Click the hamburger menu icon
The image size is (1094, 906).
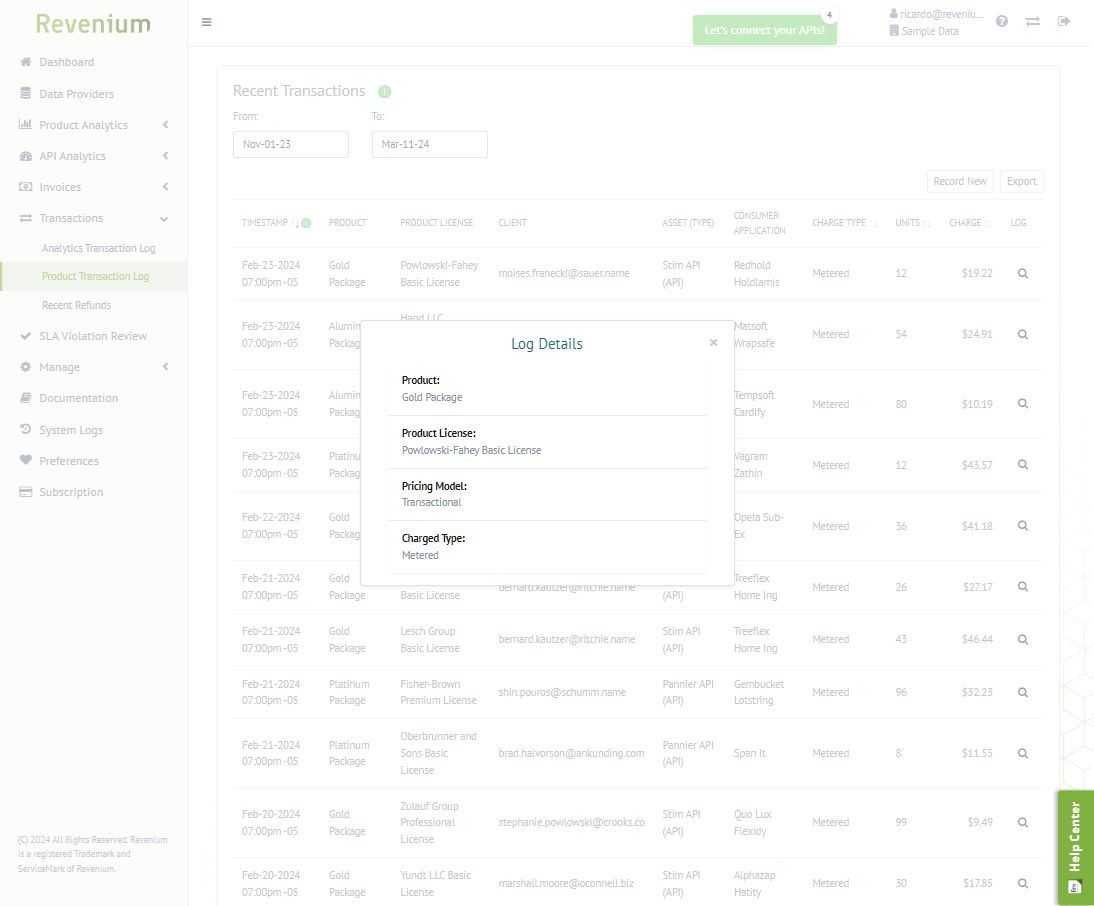point(206,22)
